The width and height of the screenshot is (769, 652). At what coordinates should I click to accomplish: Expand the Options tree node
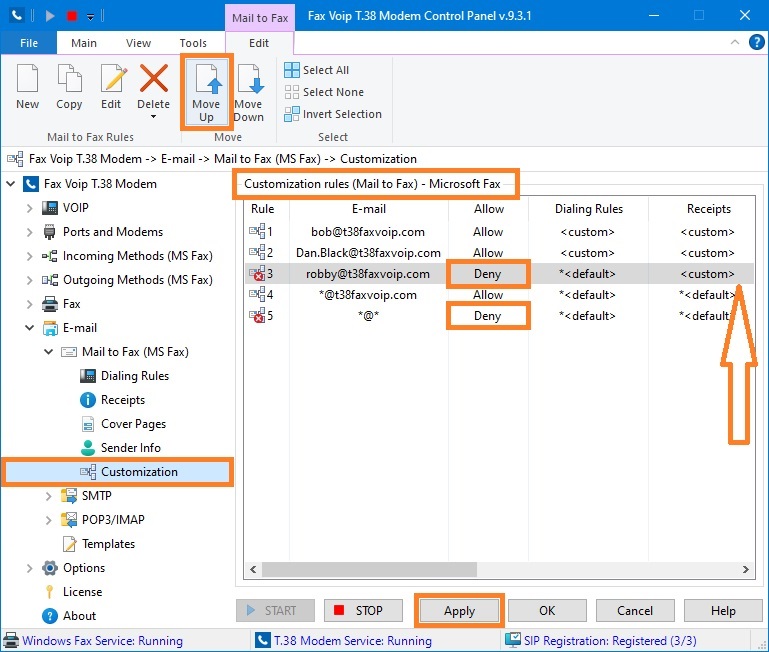tap(29, 568)
